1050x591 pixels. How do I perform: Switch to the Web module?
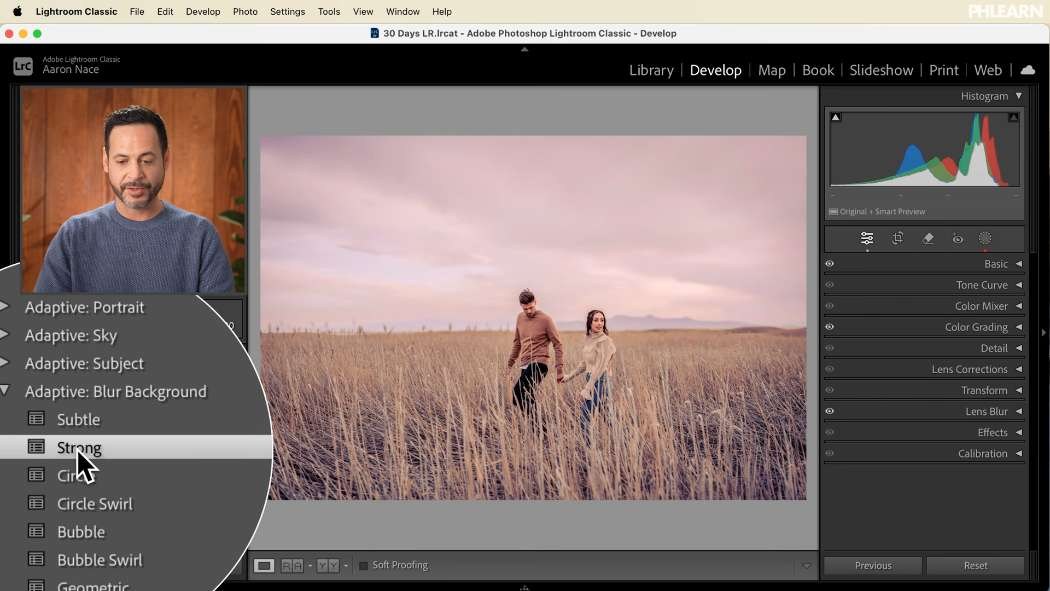click(988, 70)
